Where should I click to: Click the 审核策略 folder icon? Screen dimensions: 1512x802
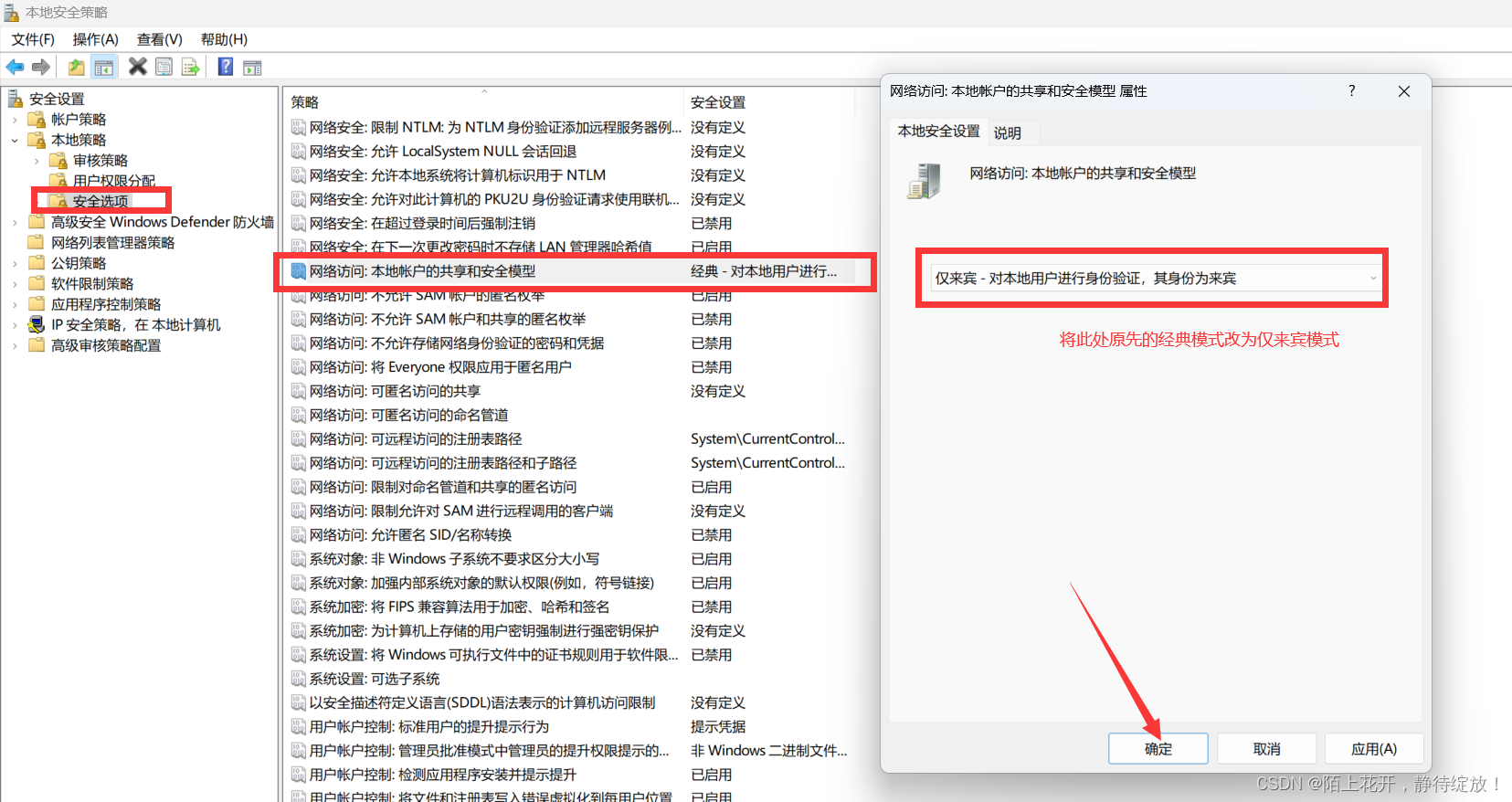coord(58,161)
